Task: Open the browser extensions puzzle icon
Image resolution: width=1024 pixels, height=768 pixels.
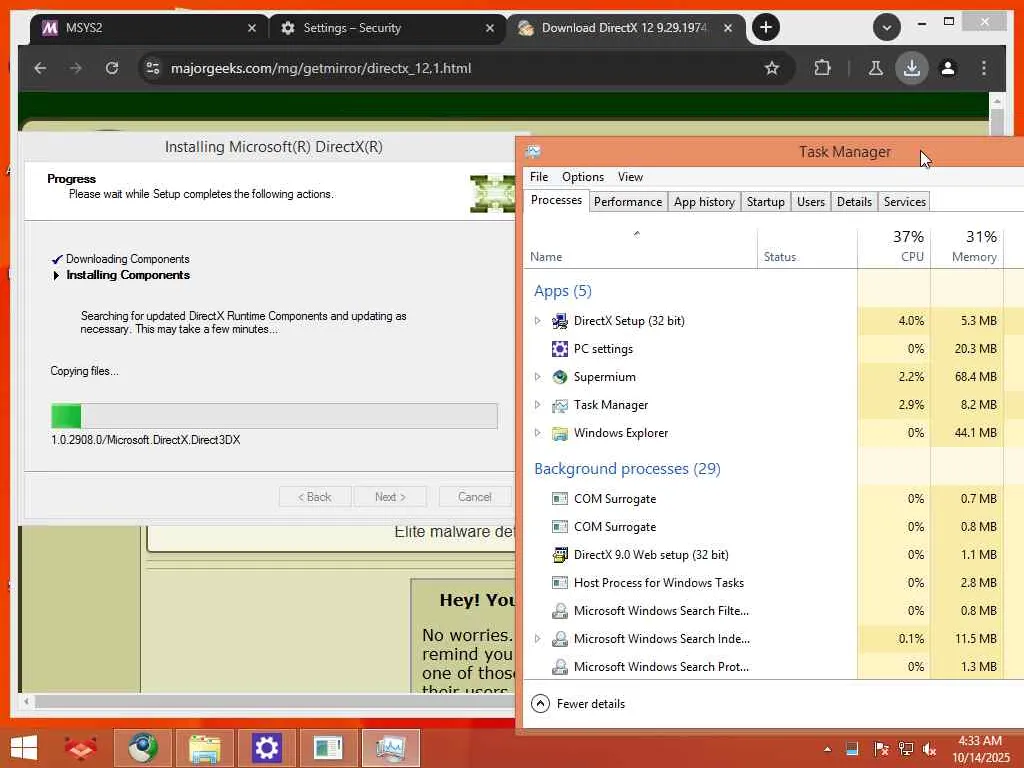Action: point(822,68)
